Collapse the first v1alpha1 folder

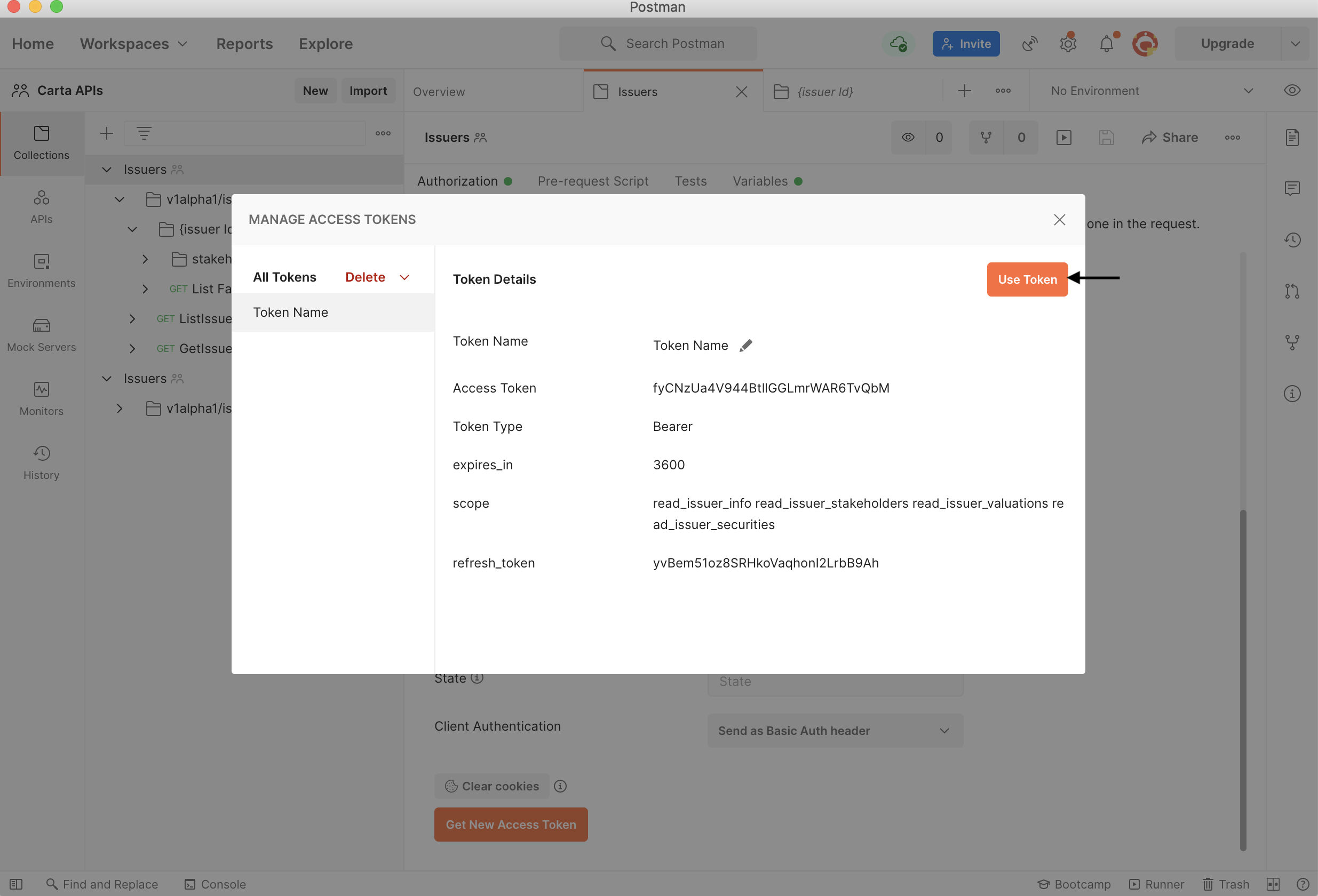point(119,199)
